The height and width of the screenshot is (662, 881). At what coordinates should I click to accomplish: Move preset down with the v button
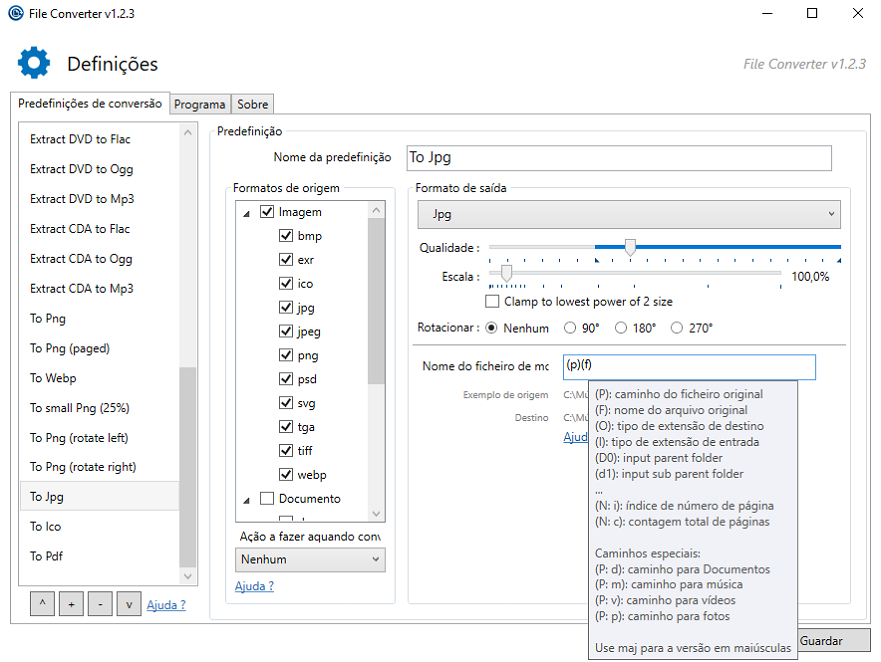tap(128, 604)
